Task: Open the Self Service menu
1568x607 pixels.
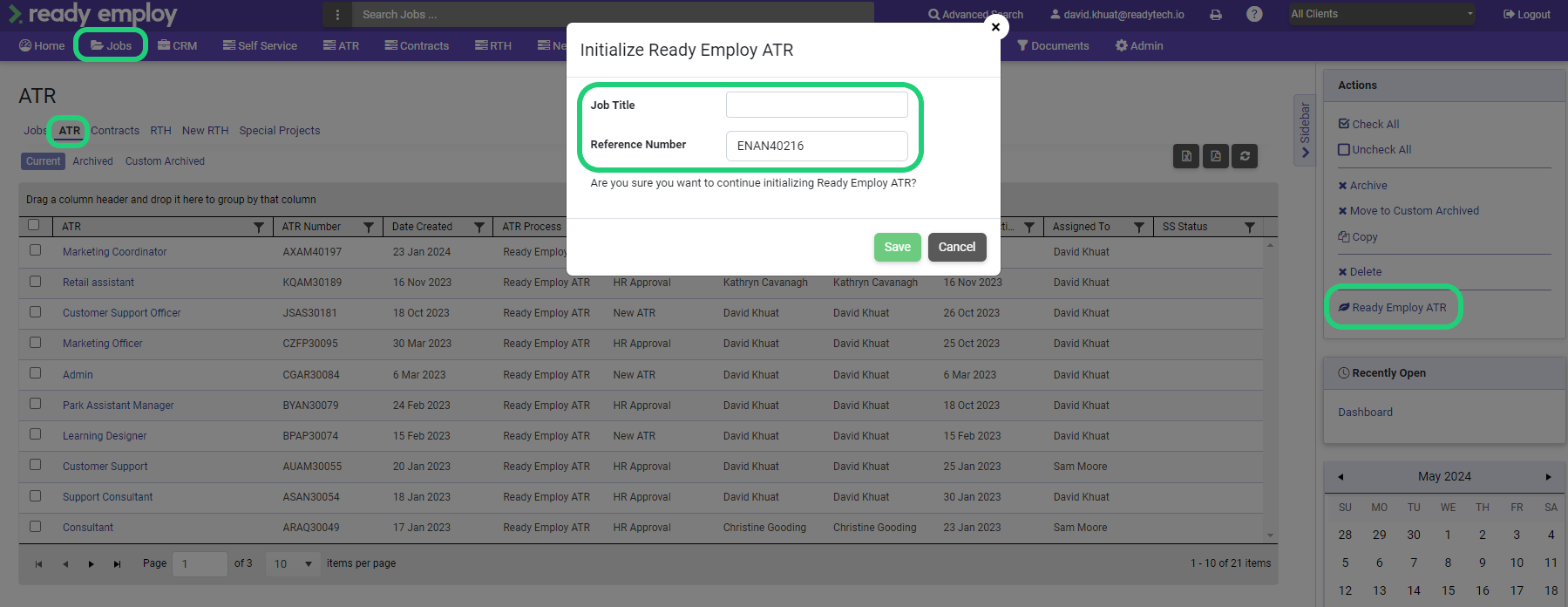Action: point(260,45)
